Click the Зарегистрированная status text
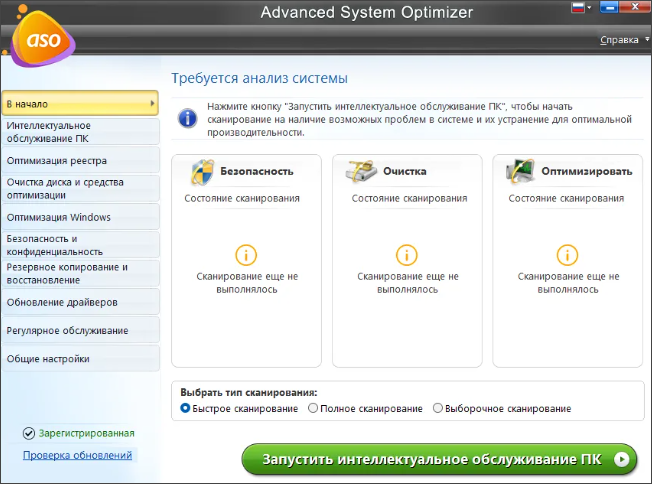 pos(86,433)
